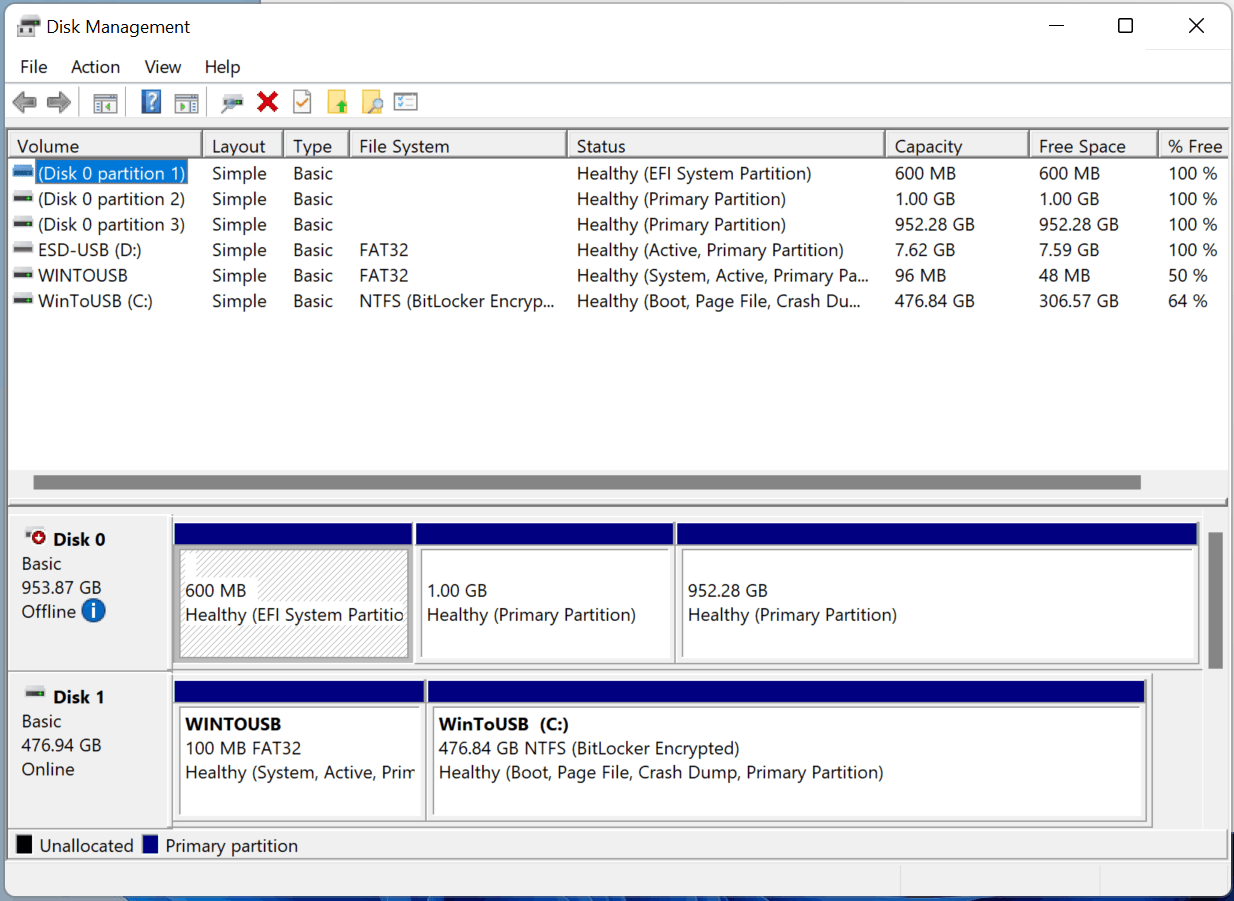Sort by the Volume column header
The image size is (1234, 901).
pos(105,146)
